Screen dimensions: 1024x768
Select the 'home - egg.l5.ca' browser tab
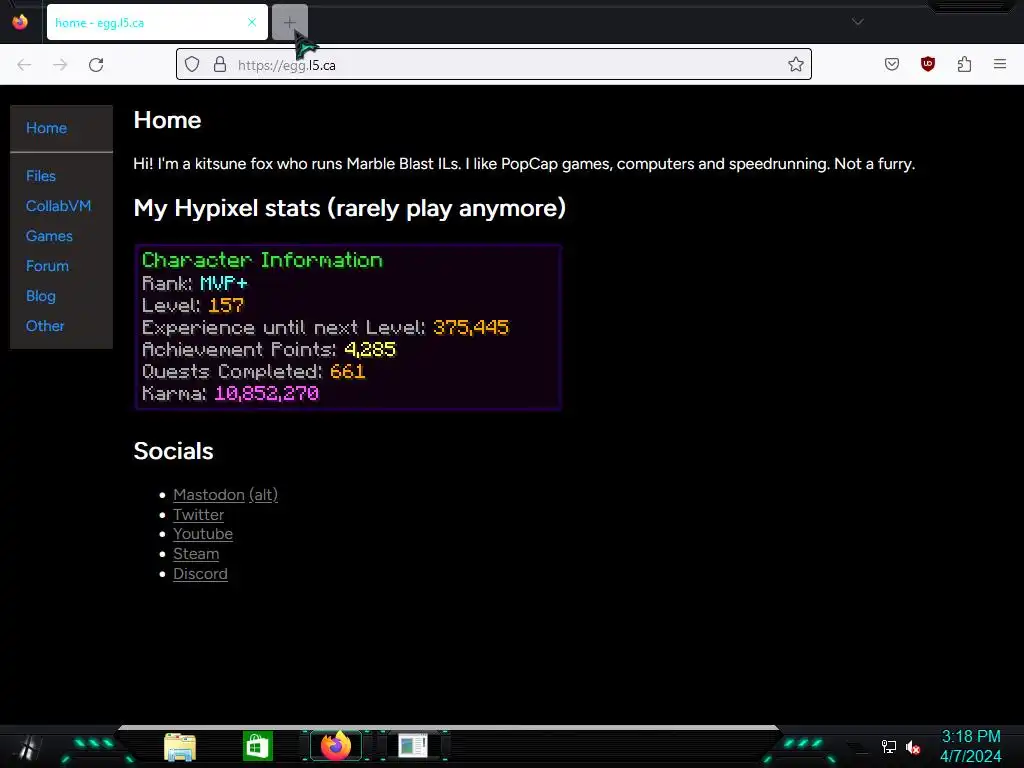coord(157,22)
